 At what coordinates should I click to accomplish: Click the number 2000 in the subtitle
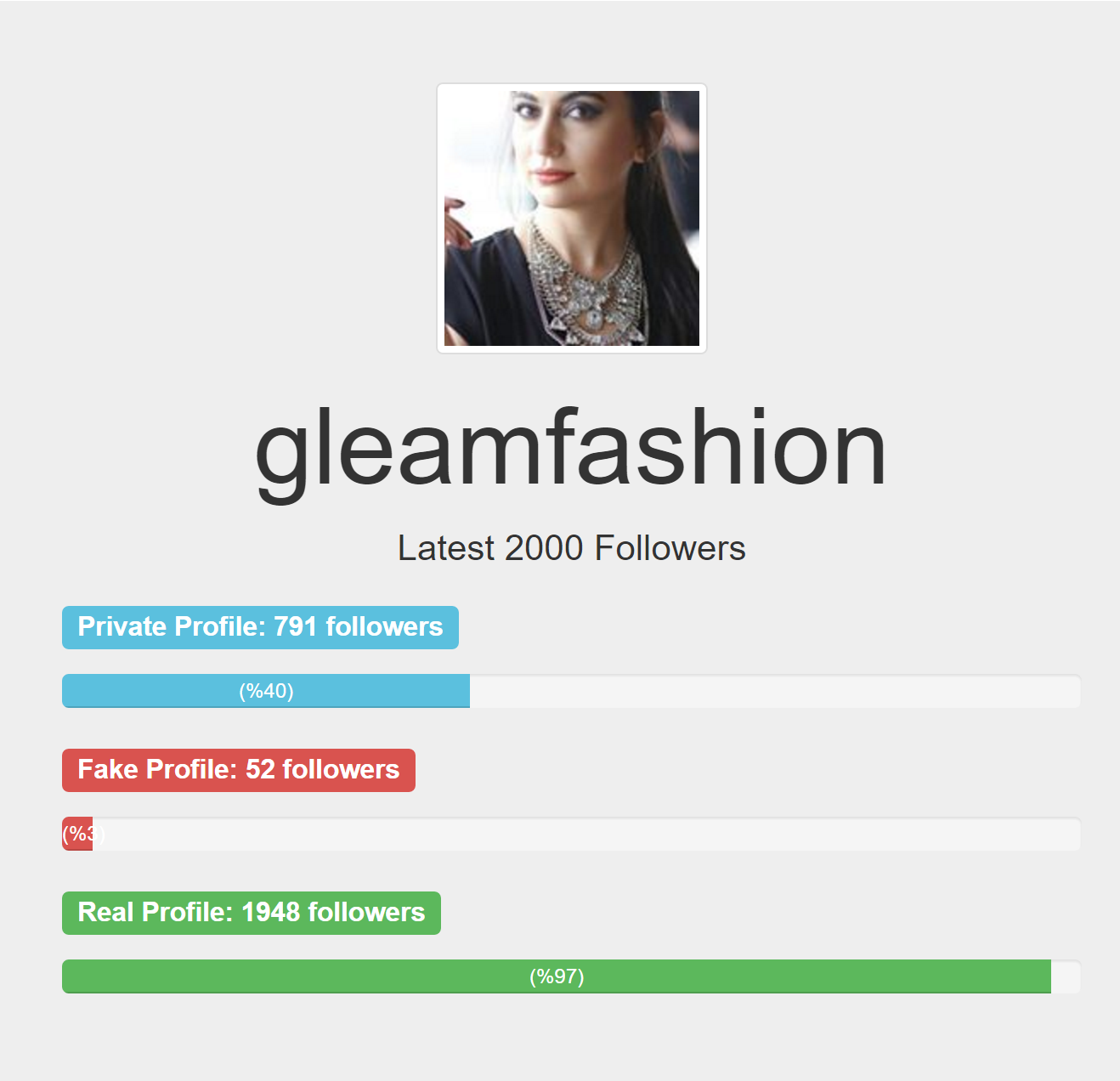pos(542,548)
